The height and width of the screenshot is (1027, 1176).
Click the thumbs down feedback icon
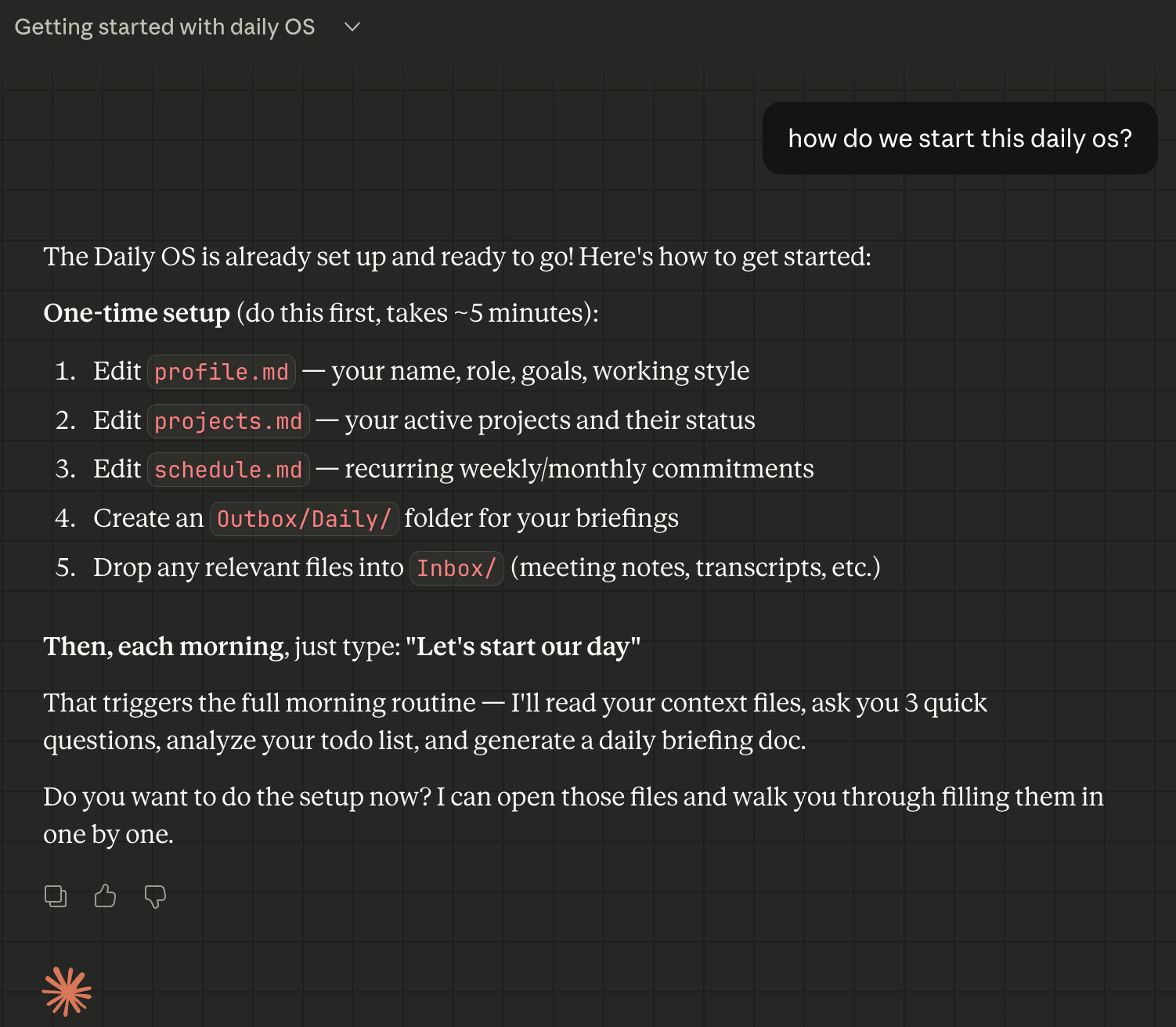tap(155, 896)
